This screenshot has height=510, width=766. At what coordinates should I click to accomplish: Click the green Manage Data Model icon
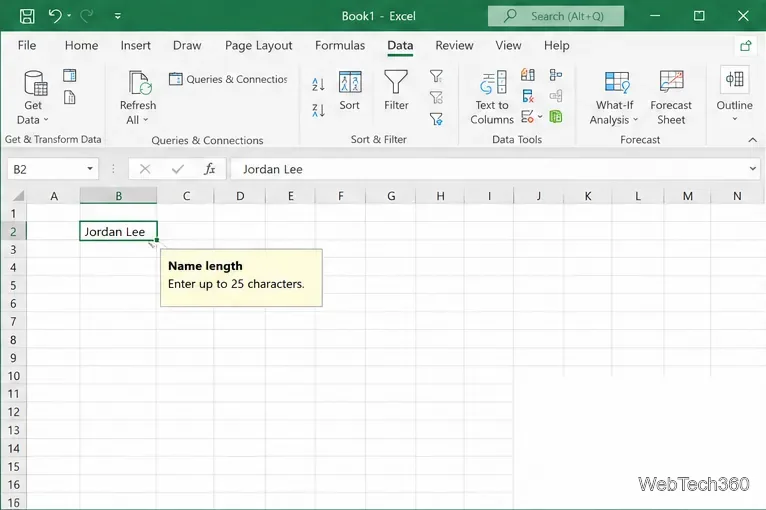556,117
